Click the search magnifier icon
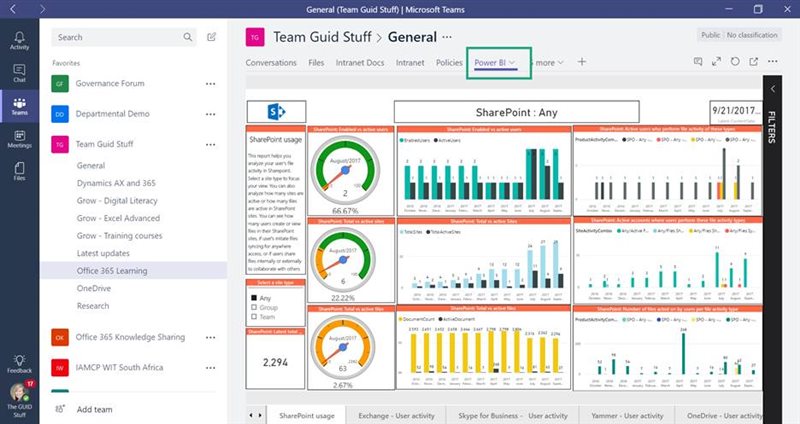800x424 pixels. tap(188, 37)
